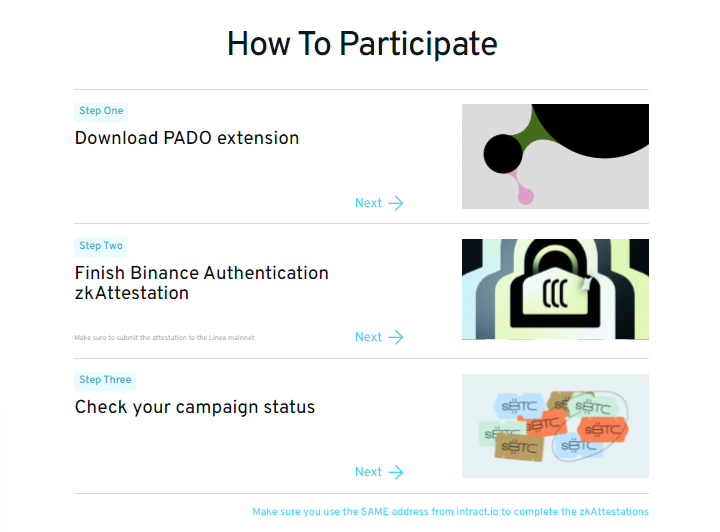Select the Step Two badge
Screen dimensions: 720x532
[x=101, y=246]
